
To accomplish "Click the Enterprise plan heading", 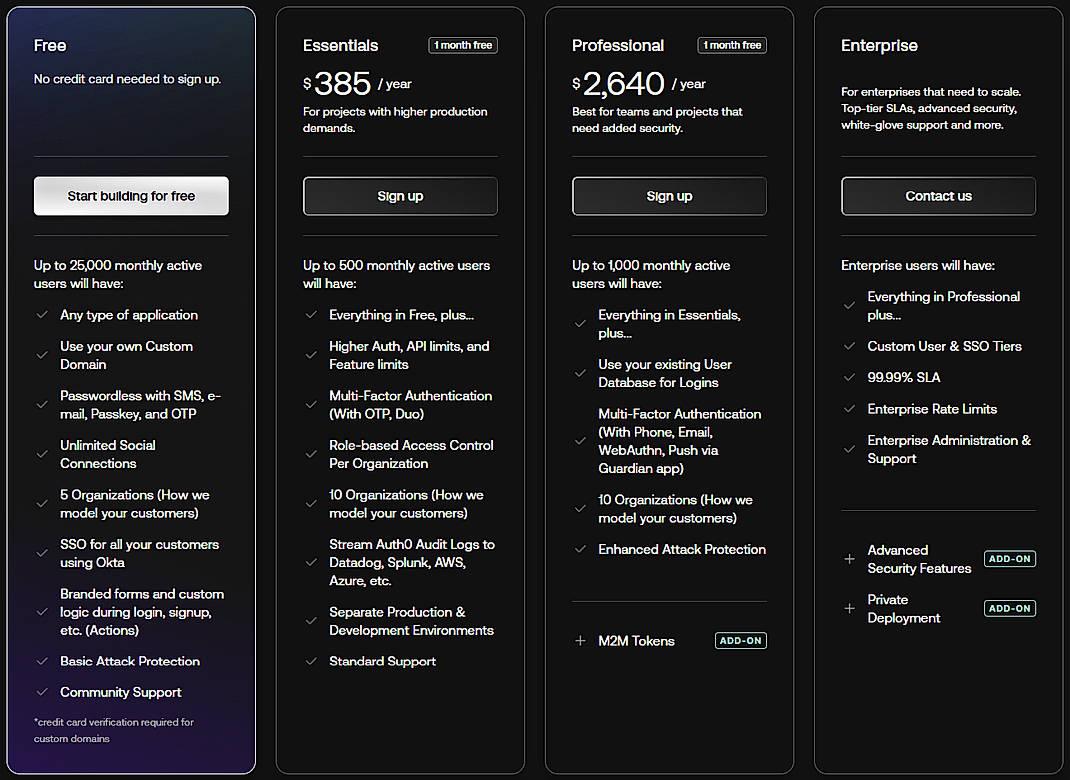I will [x=879, y=46].
